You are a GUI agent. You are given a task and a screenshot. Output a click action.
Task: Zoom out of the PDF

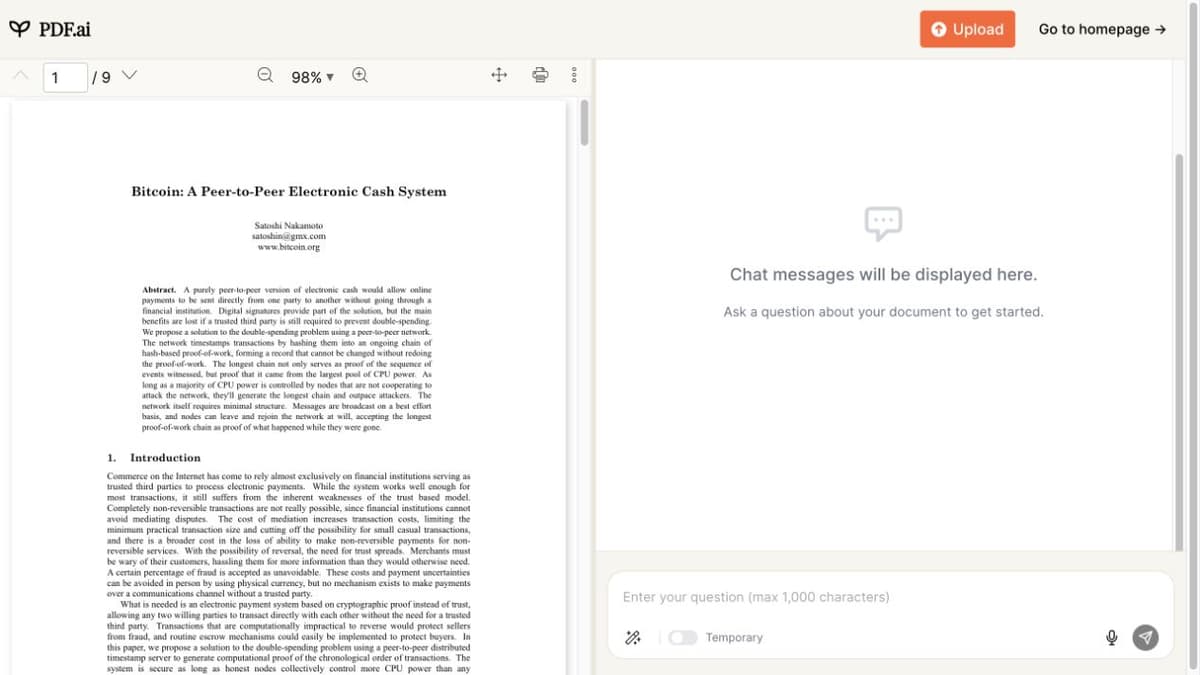(265, 75)
